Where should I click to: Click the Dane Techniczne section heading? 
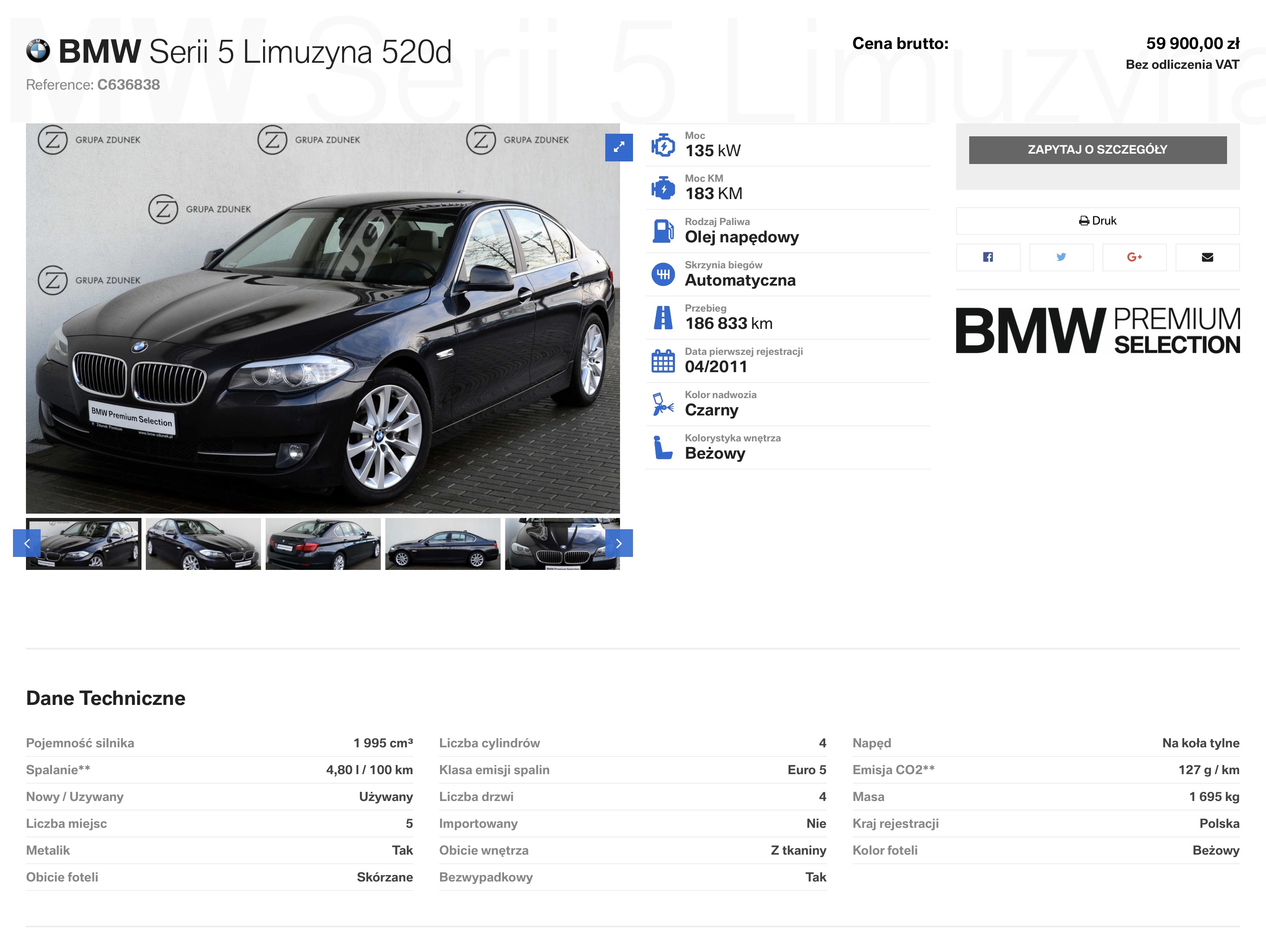pyautogui.click(x=106, y=698)
